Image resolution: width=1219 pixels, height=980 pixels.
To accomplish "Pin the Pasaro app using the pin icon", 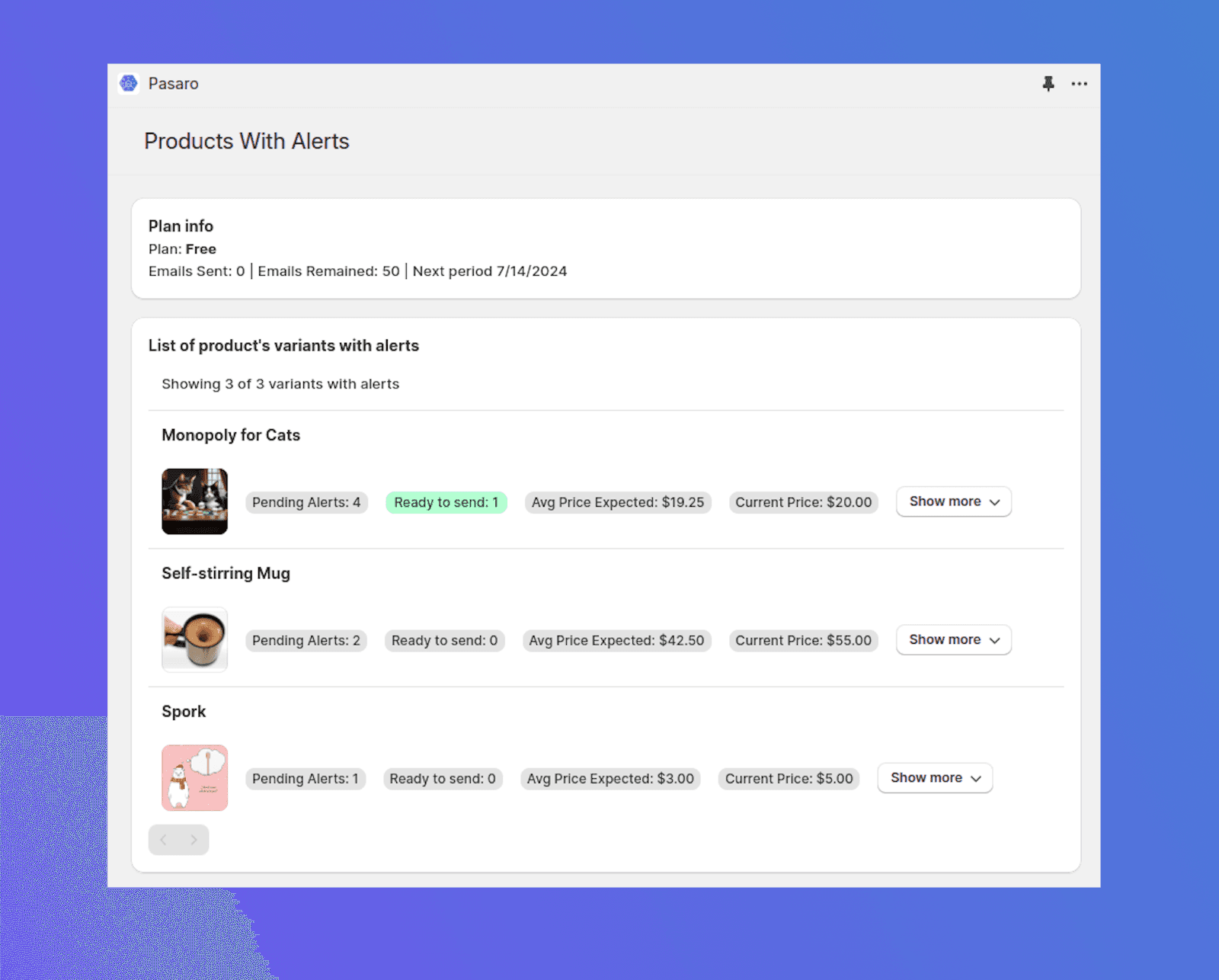I will coord(1048,84).
